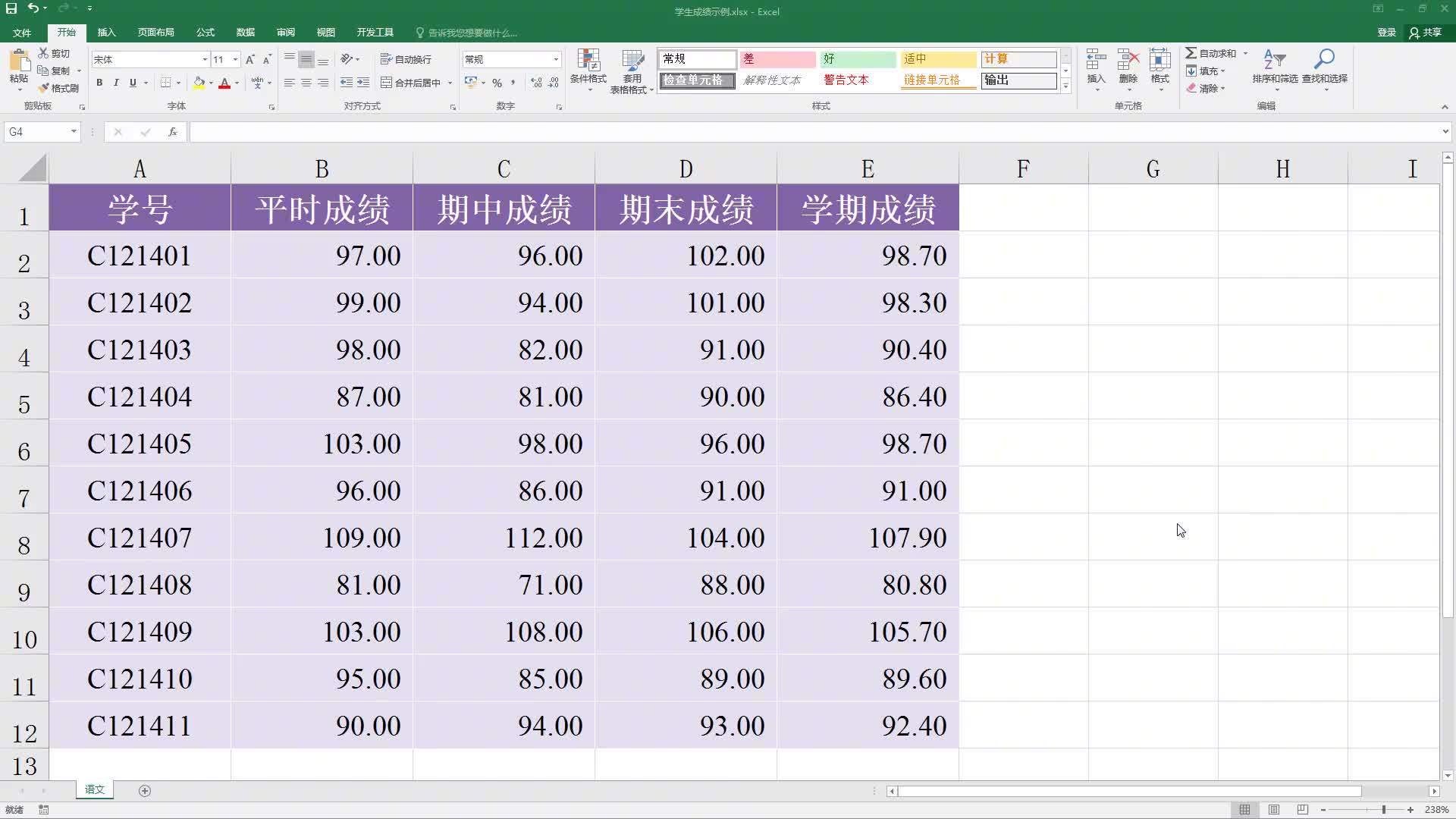The image size is (1456, 819).
Task: Click the new sheet plus button
Action: click(x=145, y=791)
